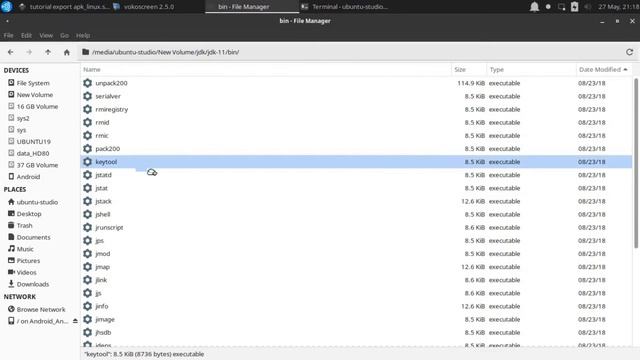Open the View menu

tap(46, 36)
